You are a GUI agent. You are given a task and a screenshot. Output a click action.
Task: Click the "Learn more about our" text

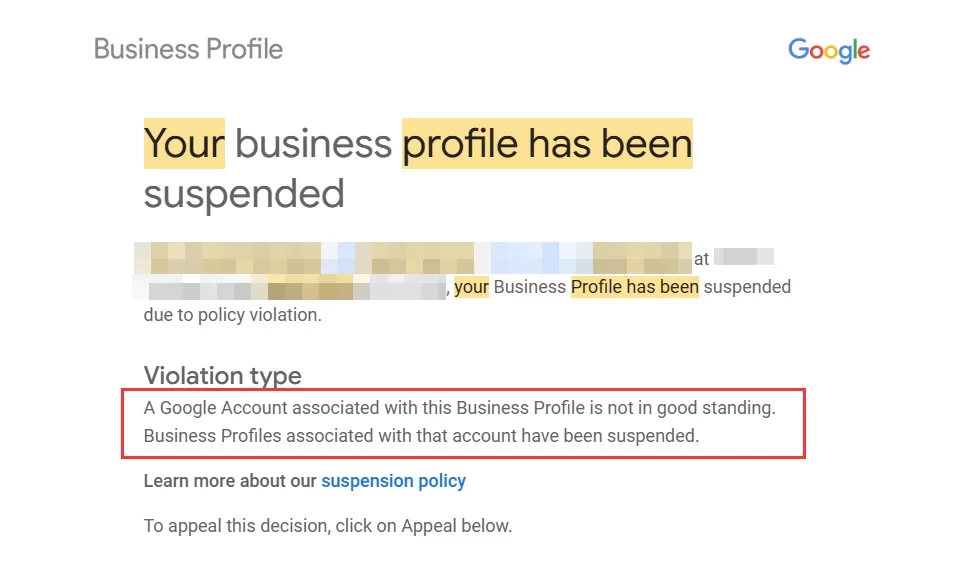230,481
